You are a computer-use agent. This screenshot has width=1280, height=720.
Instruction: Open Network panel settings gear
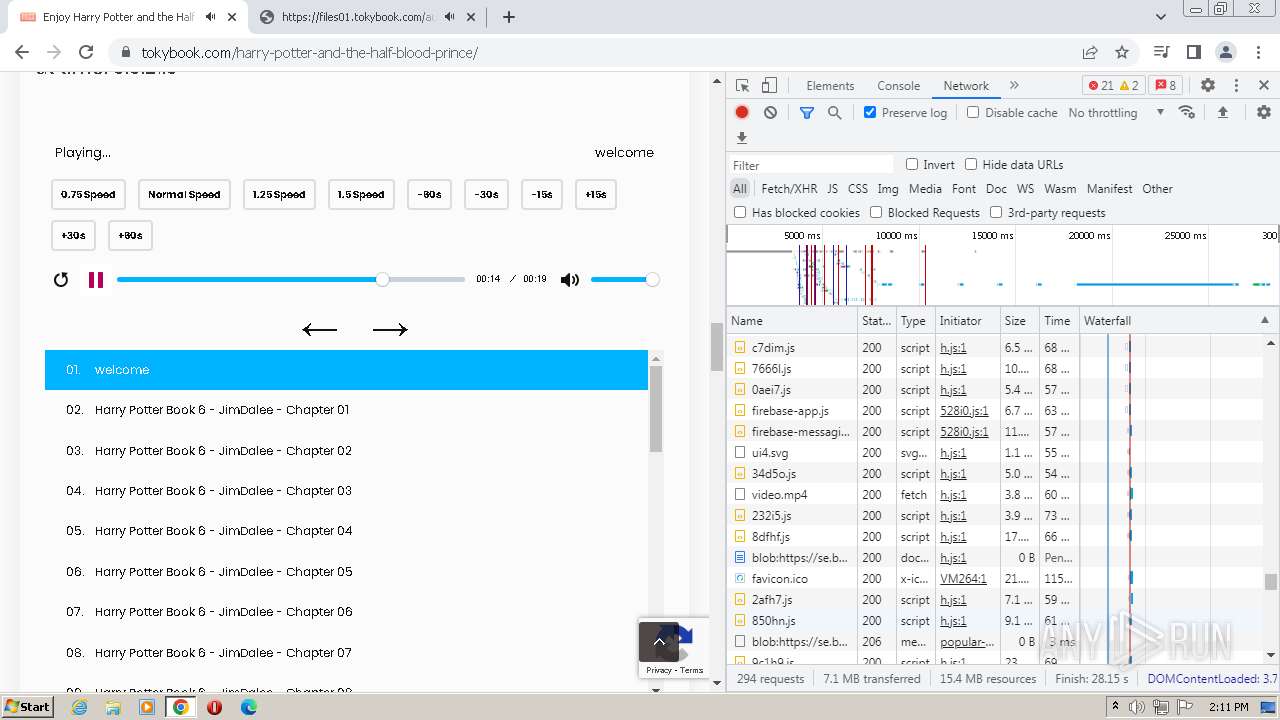pyautogui.click(x=1264, y=113)
